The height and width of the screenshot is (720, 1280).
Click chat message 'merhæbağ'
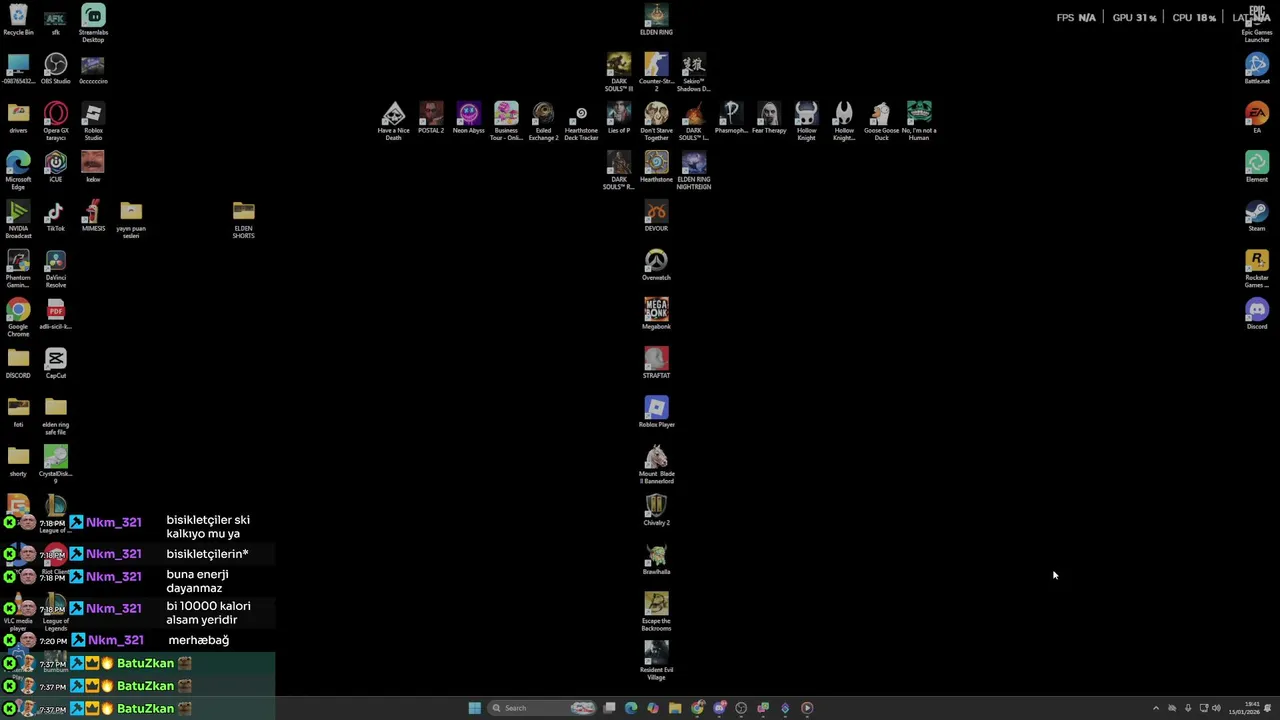(x=199, y=640)
